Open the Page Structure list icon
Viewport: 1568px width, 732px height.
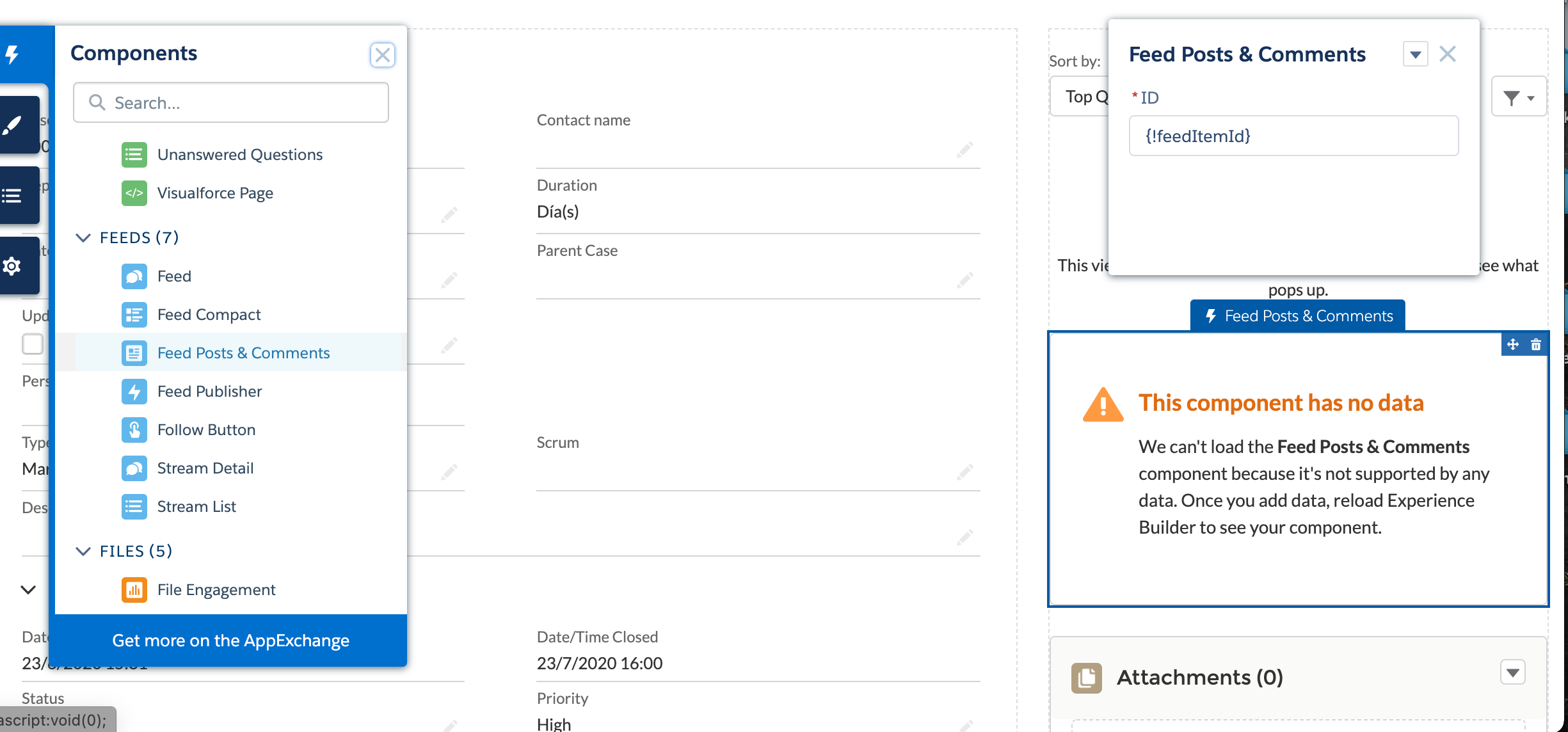tap(13, 195)
